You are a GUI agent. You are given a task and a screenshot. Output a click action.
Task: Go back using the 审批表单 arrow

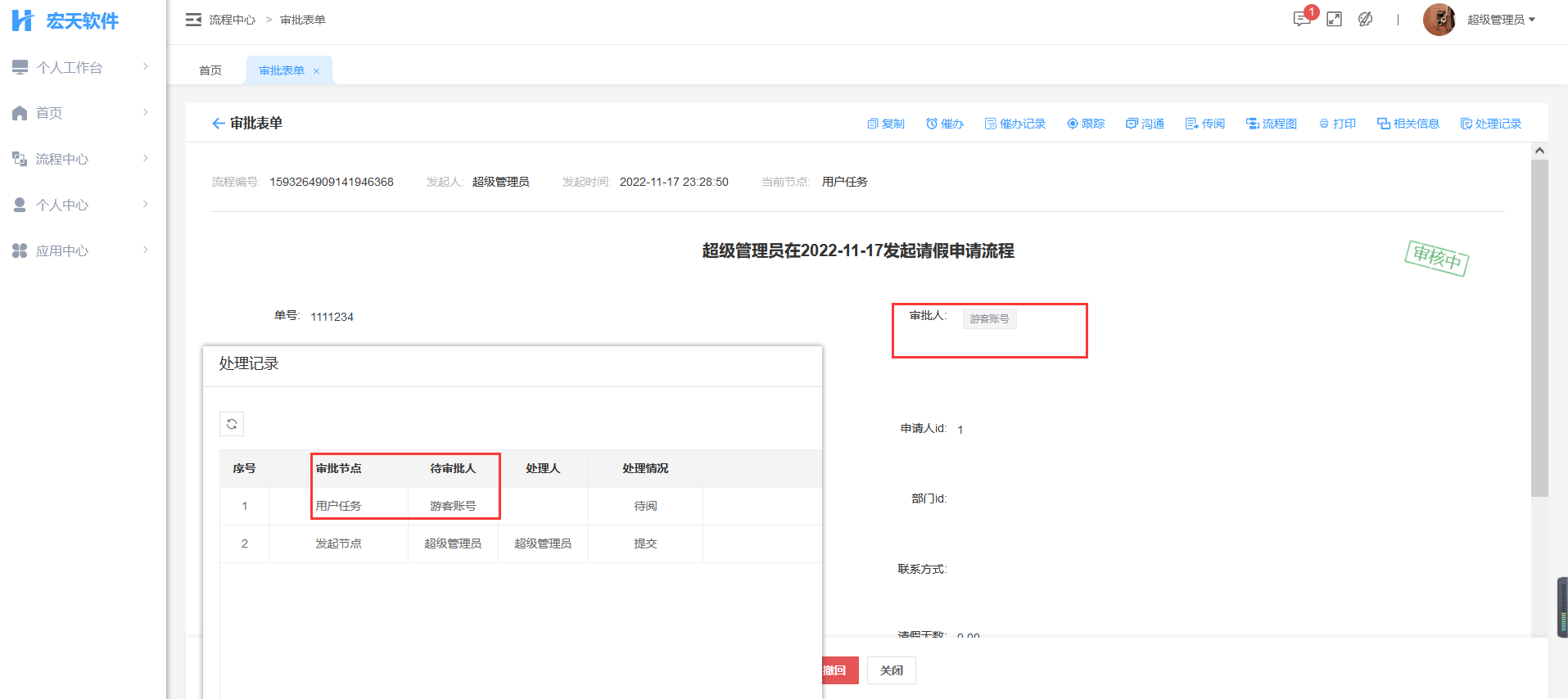[x=218, y=124]
